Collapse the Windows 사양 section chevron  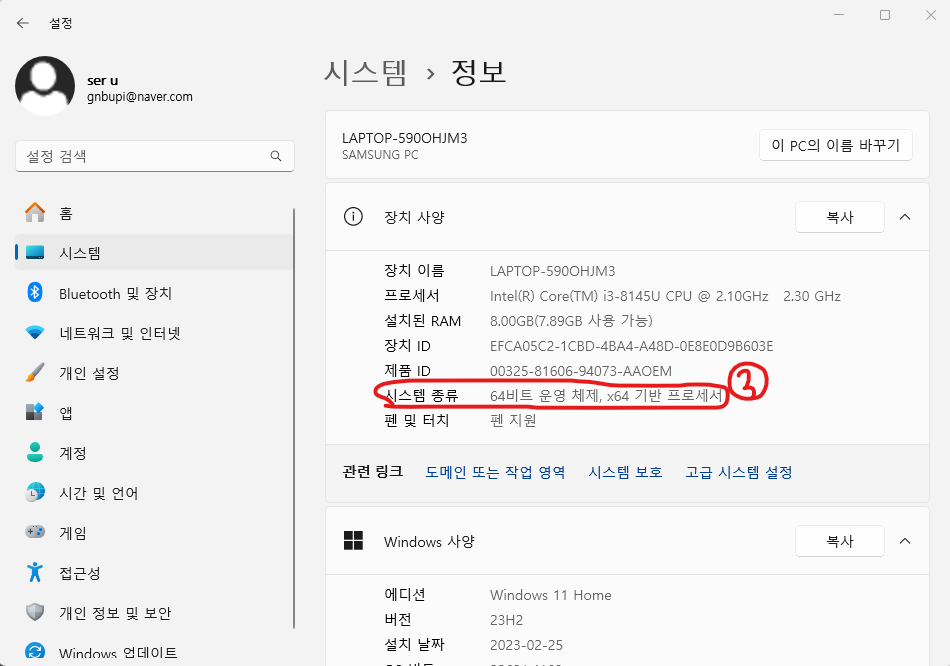pos(905,541)
